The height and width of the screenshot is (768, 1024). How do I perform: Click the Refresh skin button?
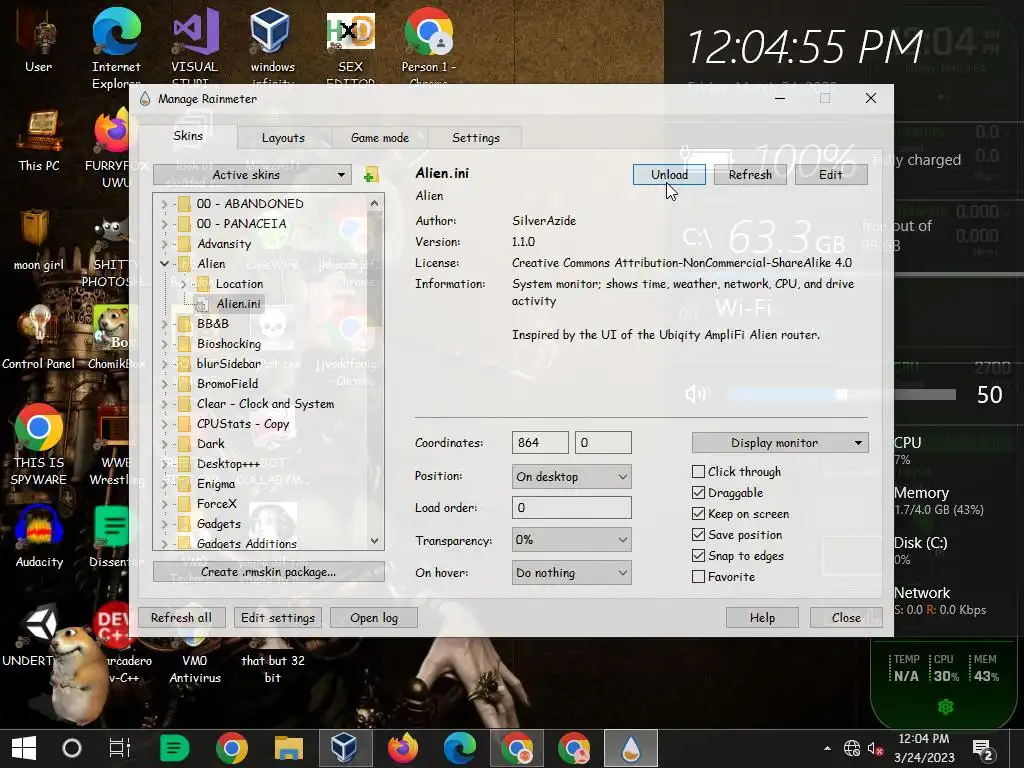pos(750,174)
